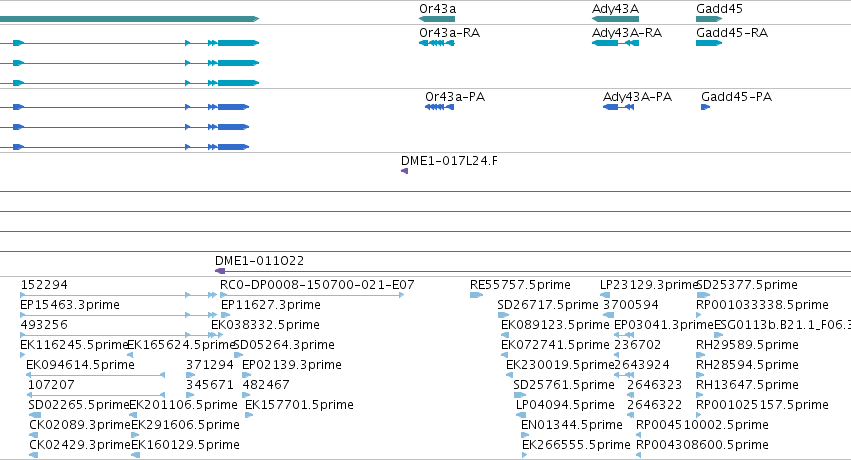The width and height of the screenshot is (851, 460).
Task: Select EST feature 236702
Action: 638,344
